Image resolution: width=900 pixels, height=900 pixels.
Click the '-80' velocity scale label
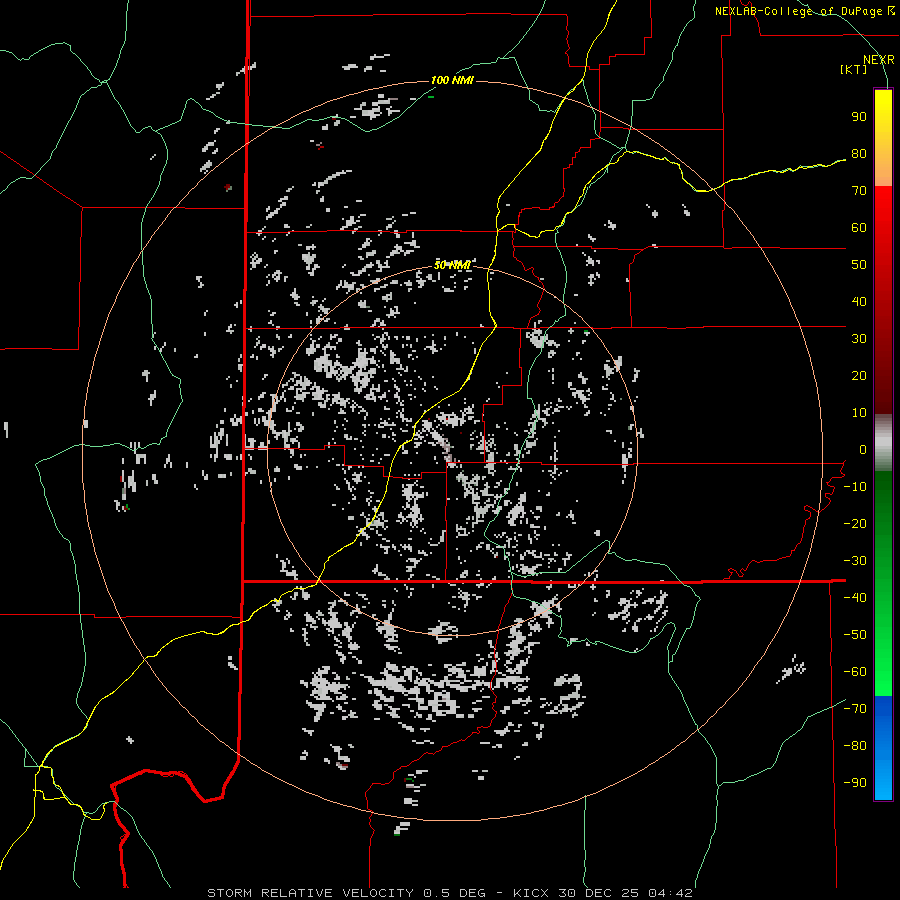[855, 746]
